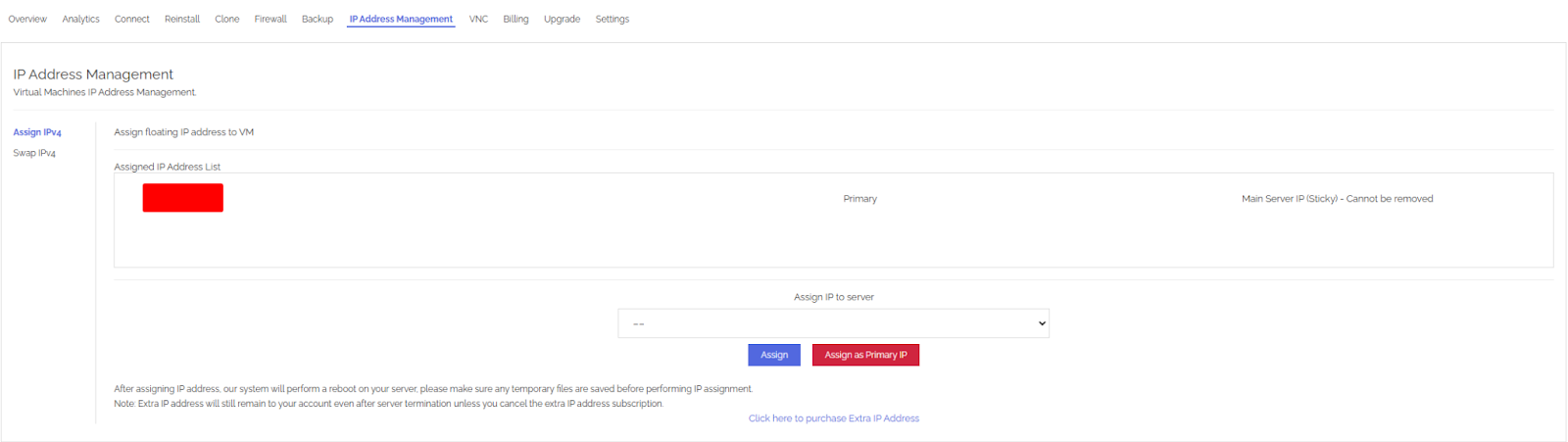This screenshot has height=442, width=1568.
Task: Switch to the Backup tab
Action: pos(317,19)
